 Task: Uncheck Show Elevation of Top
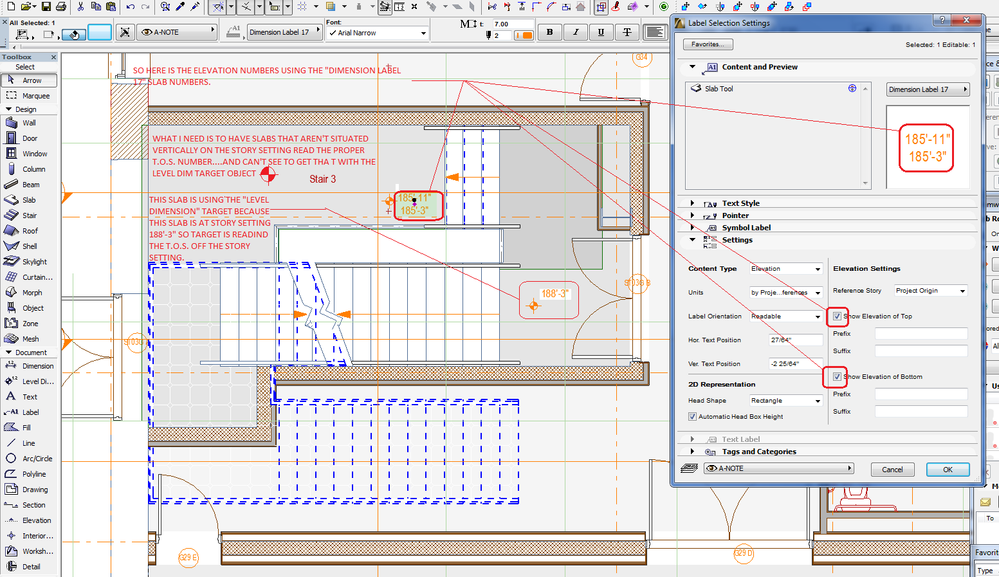coord(838,316)
